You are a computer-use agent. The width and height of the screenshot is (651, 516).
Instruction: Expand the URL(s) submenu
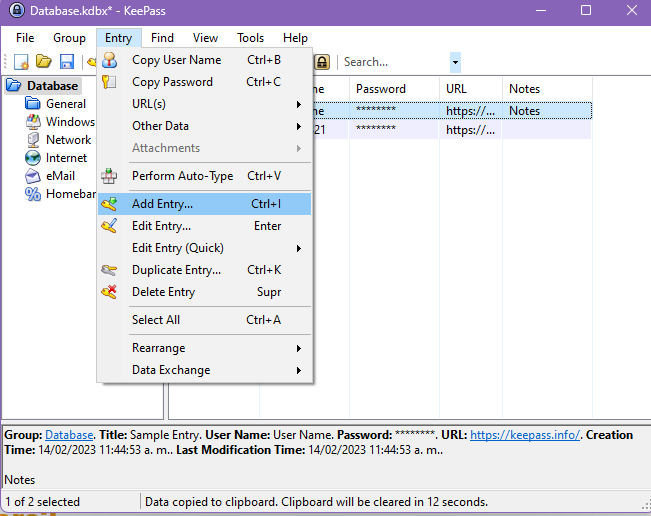(x=299, y=104)
